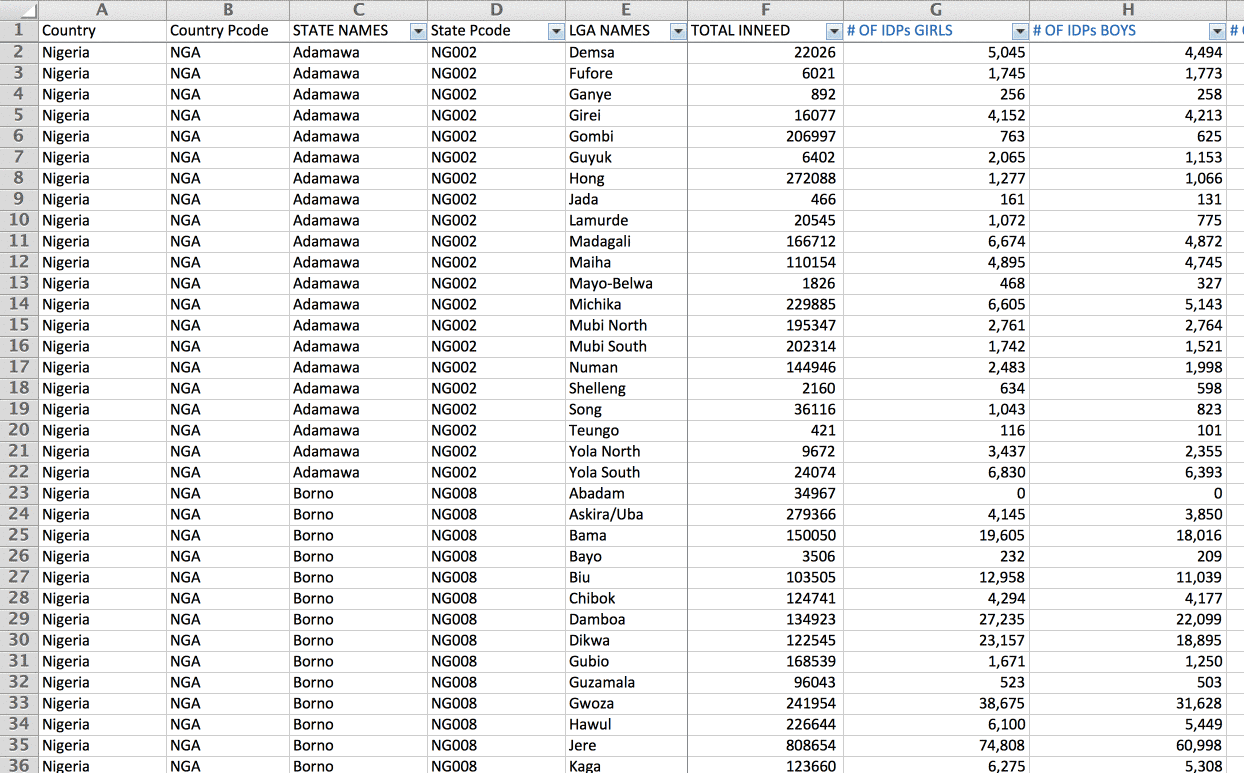The height and width of the screenshot is (773, 1244).
Task: Click the Country header cell
Action: click(102, 31)
